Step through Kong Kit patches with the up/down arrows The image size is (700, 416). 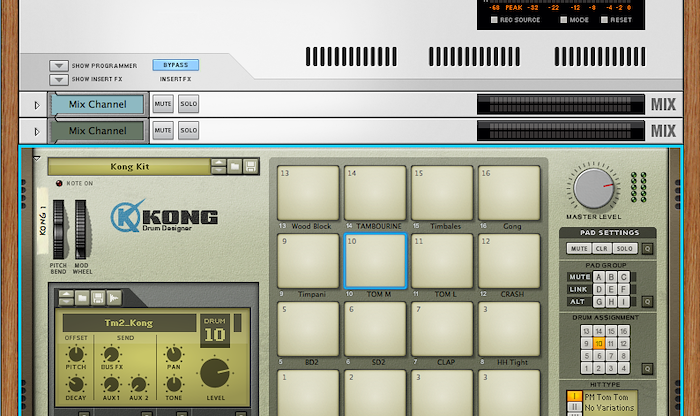[219, 166]
